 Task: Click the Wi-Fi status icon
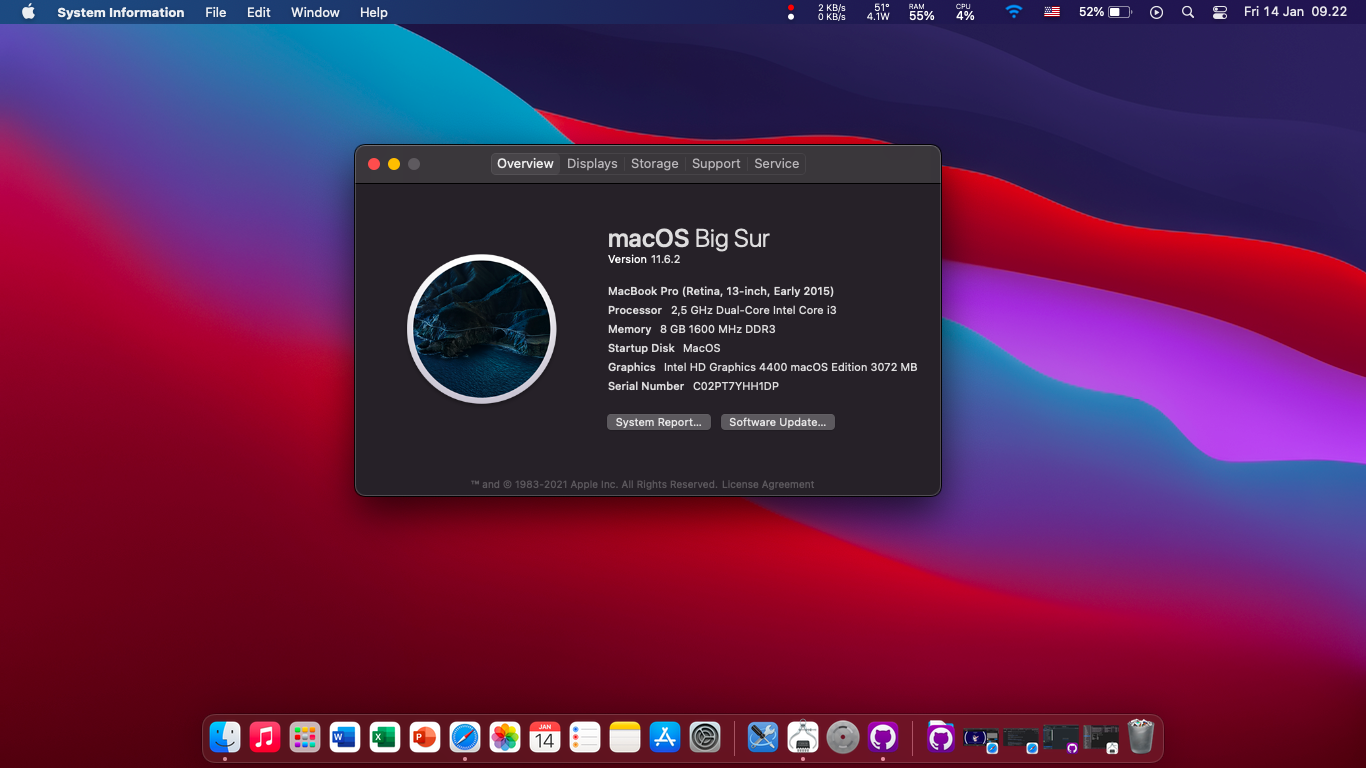(1014, 12)
